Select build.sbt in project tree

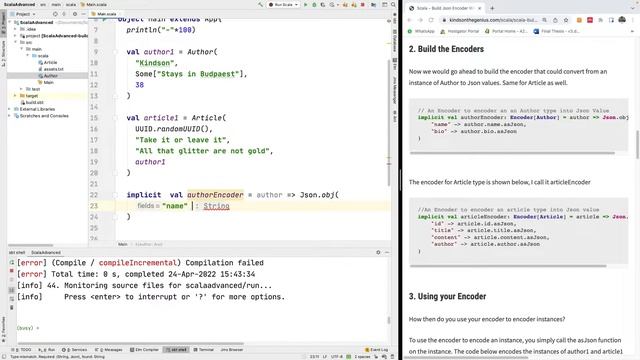pyautogui.click(x=32, y=102)
